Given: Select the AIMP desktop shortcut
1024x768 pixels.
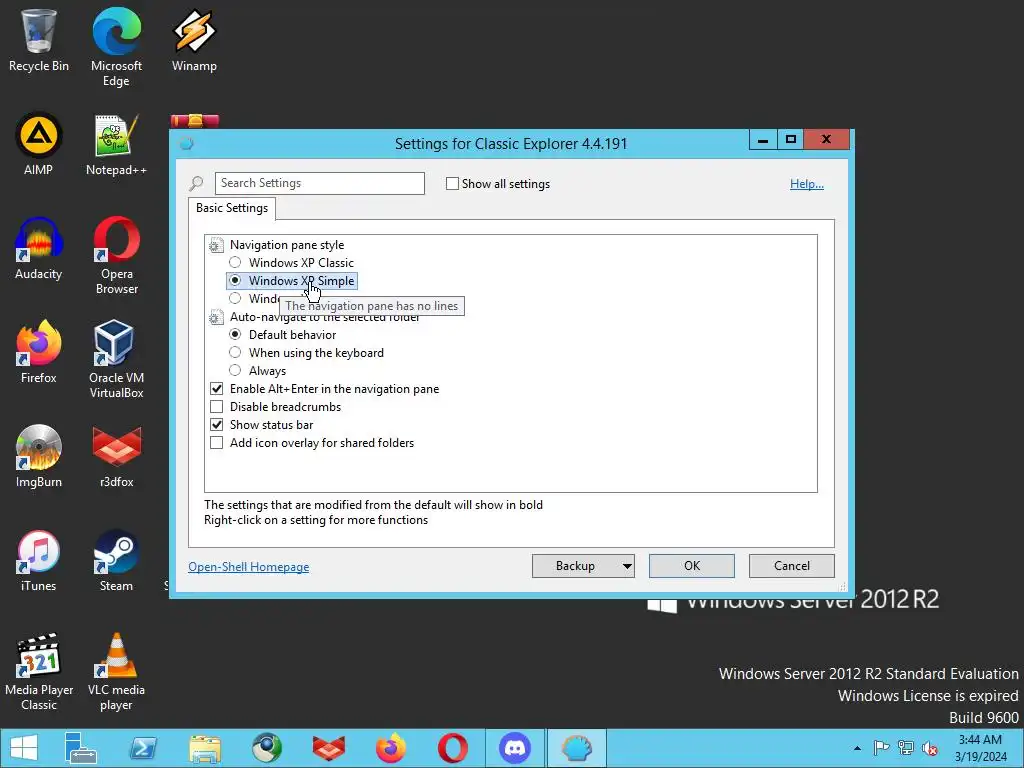Looking at the screenshot, I should pos(39,145).
